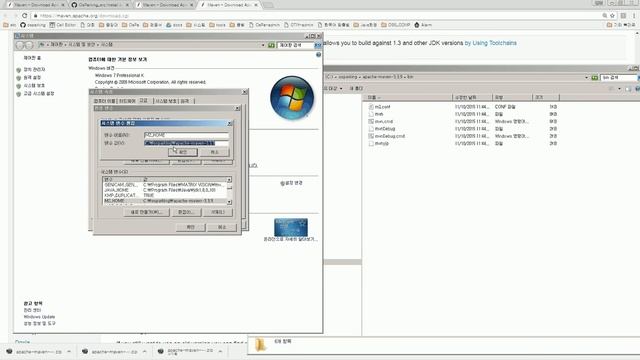640x360 pixels.
Task: Click the highlighted variable value field
Action: pyautogui.click(x=186, y=143)
